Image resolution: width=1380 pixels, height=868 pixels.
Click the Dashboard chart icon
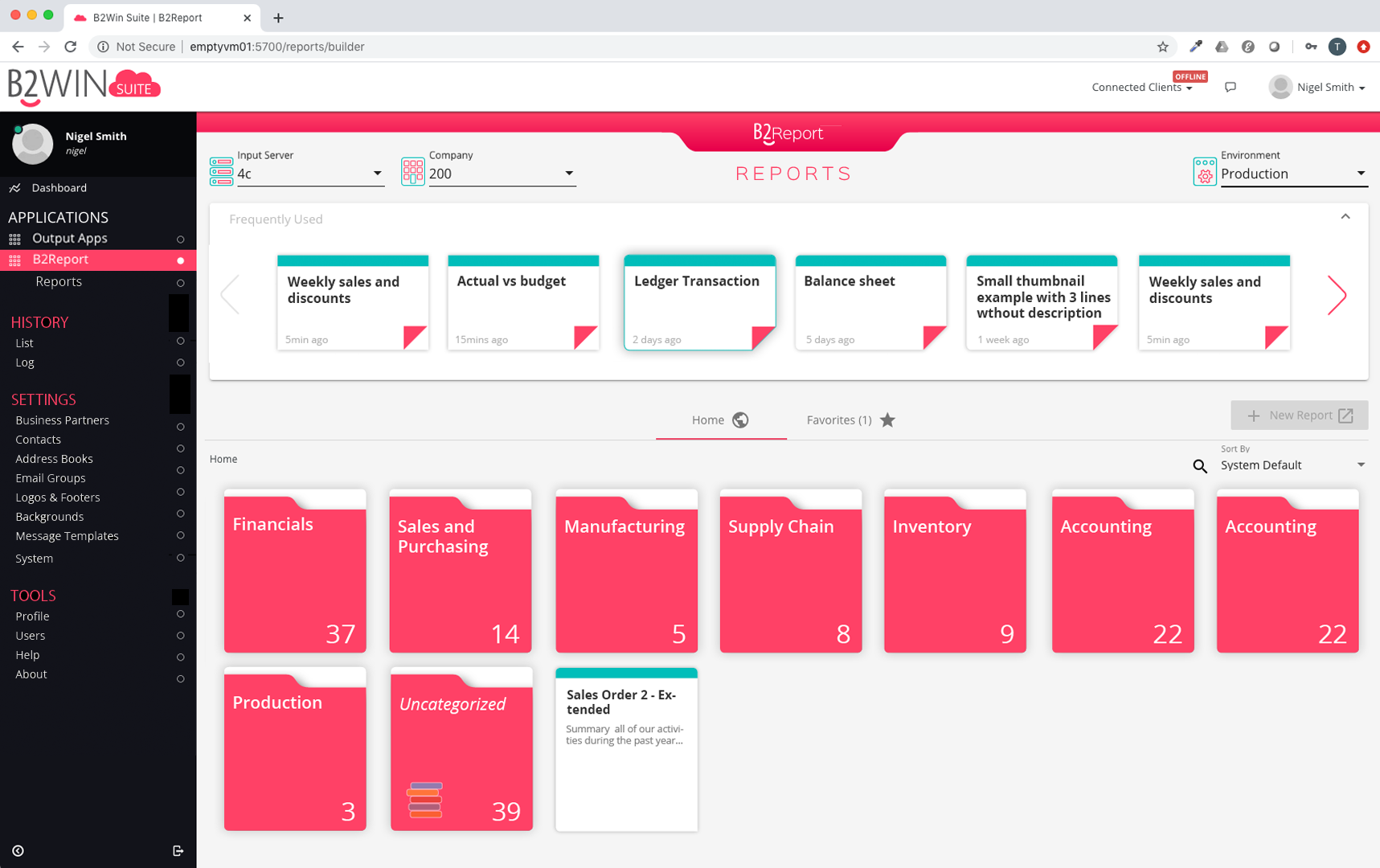[x=14, y=188]
